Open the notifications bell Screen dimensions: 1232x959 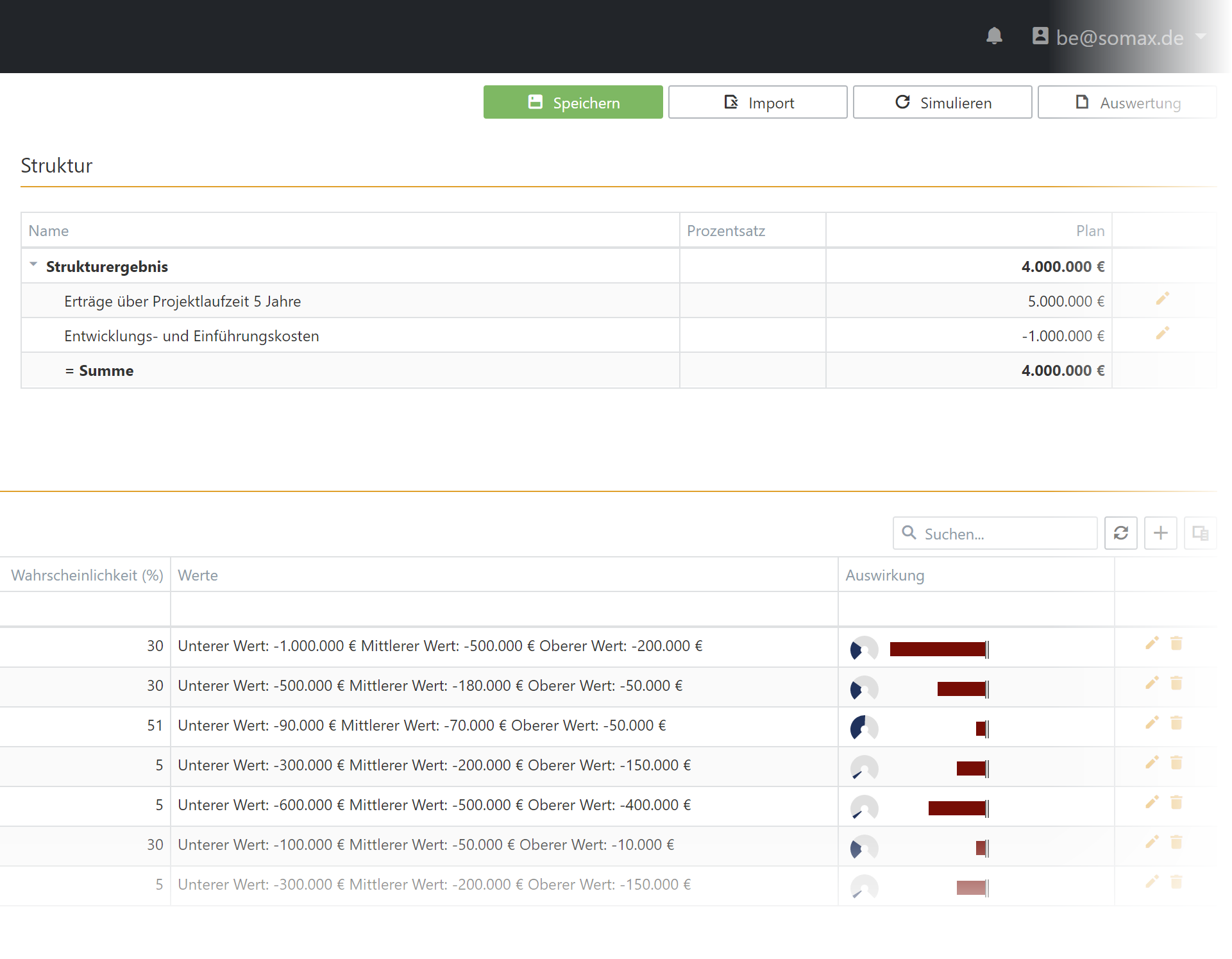tap(994, 36)
